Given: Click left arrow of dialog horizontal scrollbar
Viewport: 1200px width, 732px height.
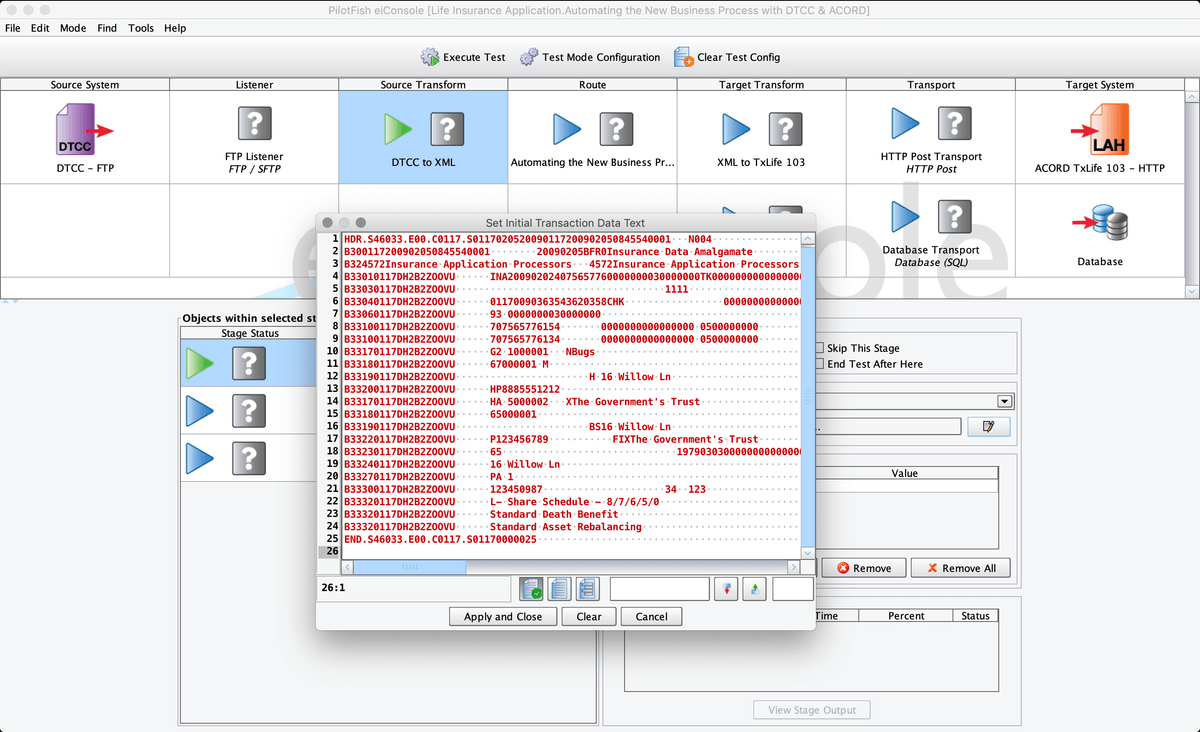Looking at the screenshot, I should [347, 567].
